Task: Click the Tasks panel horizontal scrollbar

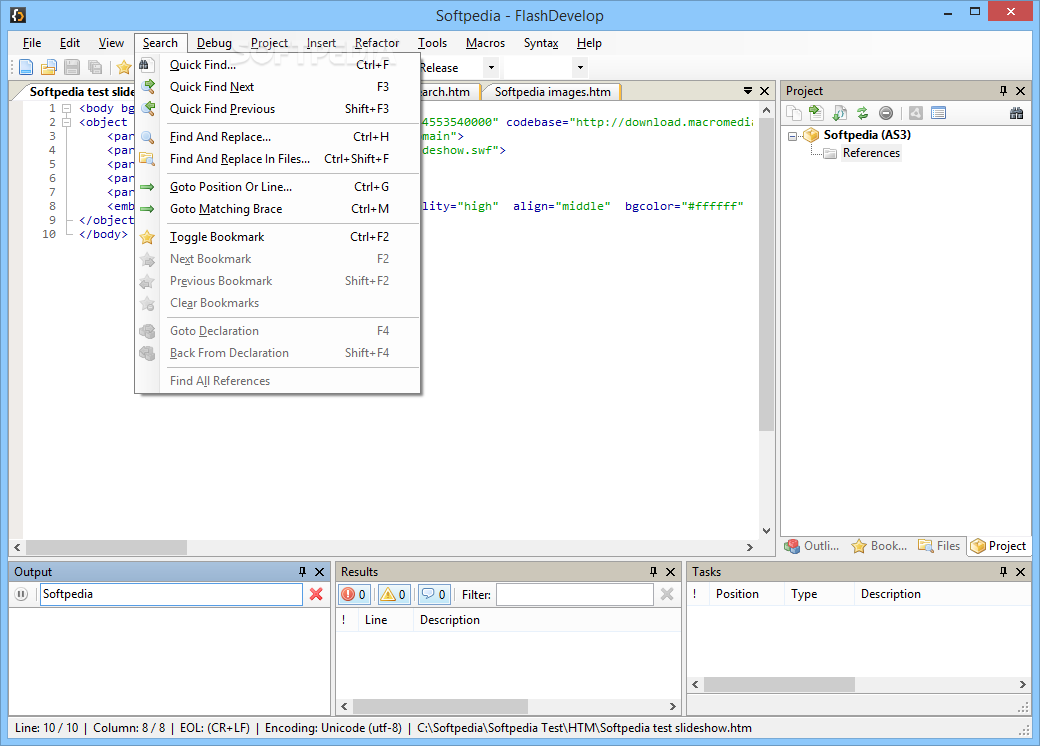Action: 858,684
